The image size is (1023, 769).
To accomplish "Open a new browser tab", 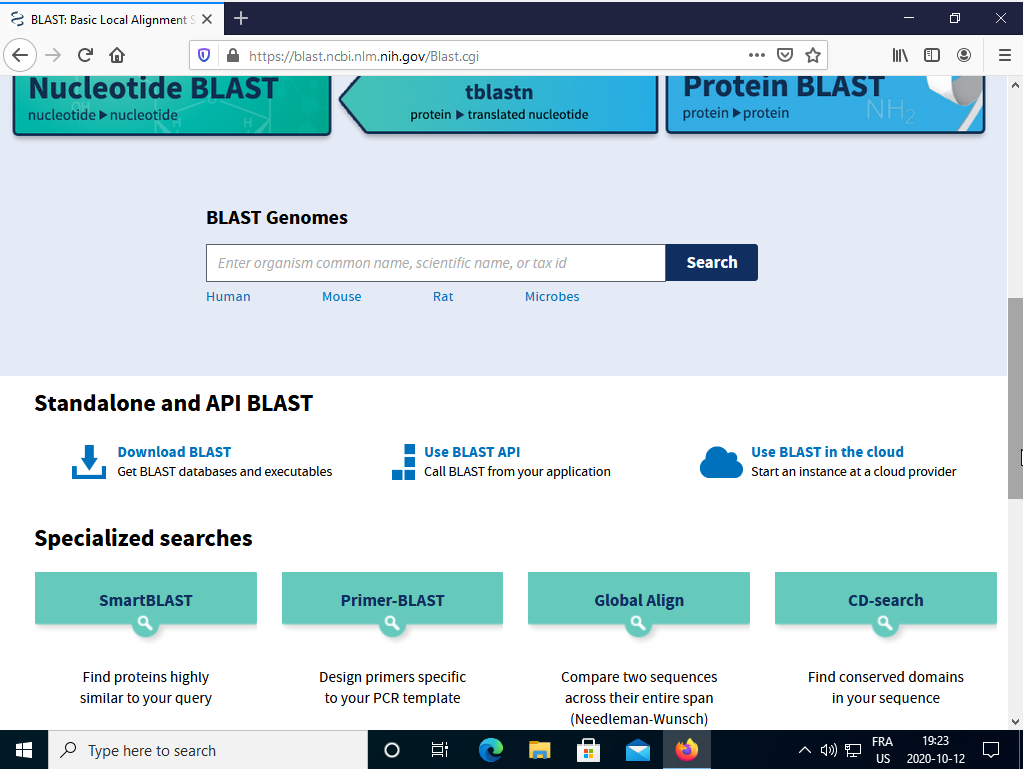I will pyautogui.click(x=241, y=19).
